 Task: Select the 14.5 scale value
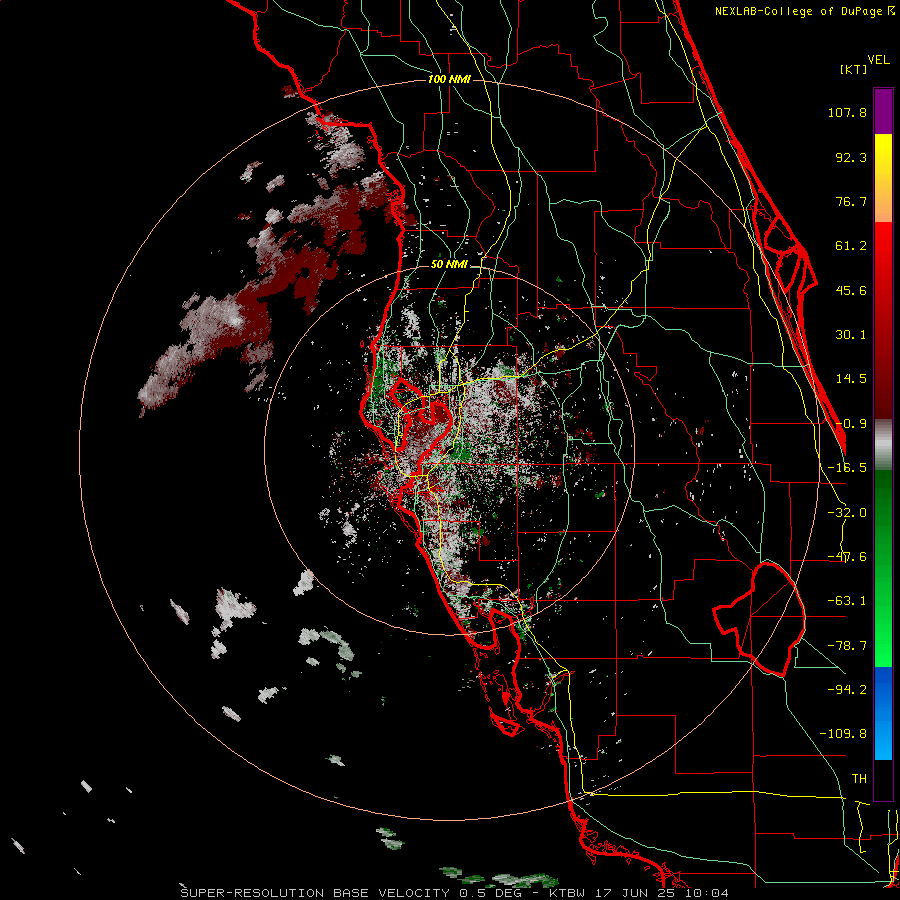(851, 379)
